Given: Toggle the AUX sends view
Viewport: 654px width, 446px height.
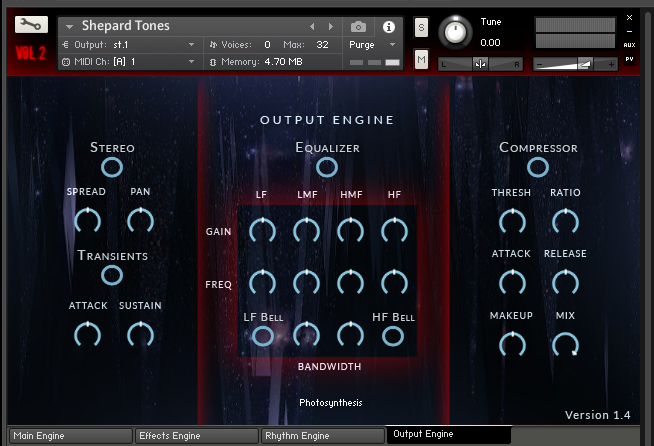Looking at the screenshot, I should (x=629, y=45).
